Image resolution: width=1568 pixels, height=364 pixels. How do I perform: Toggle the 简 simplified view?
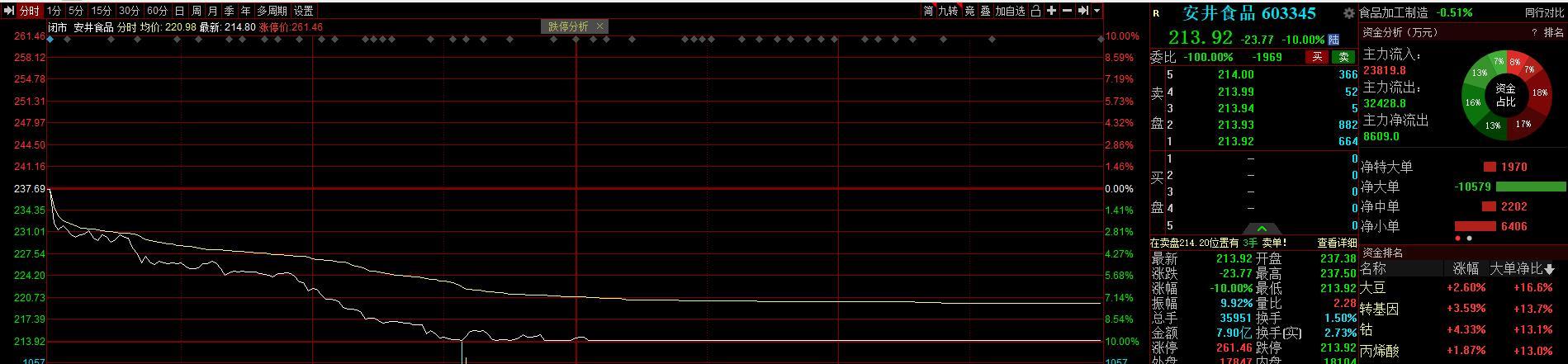928,11
